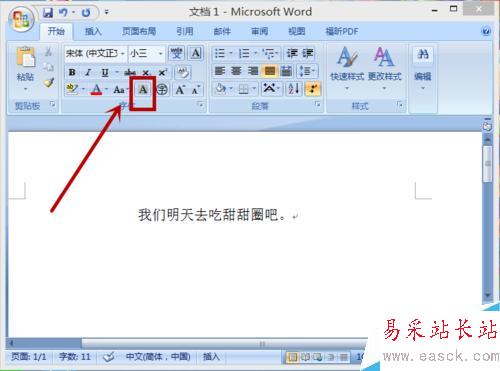500x371 pixels.
Task: Sort the selected text (A-Z icon)
Action: tap(294, 89)
